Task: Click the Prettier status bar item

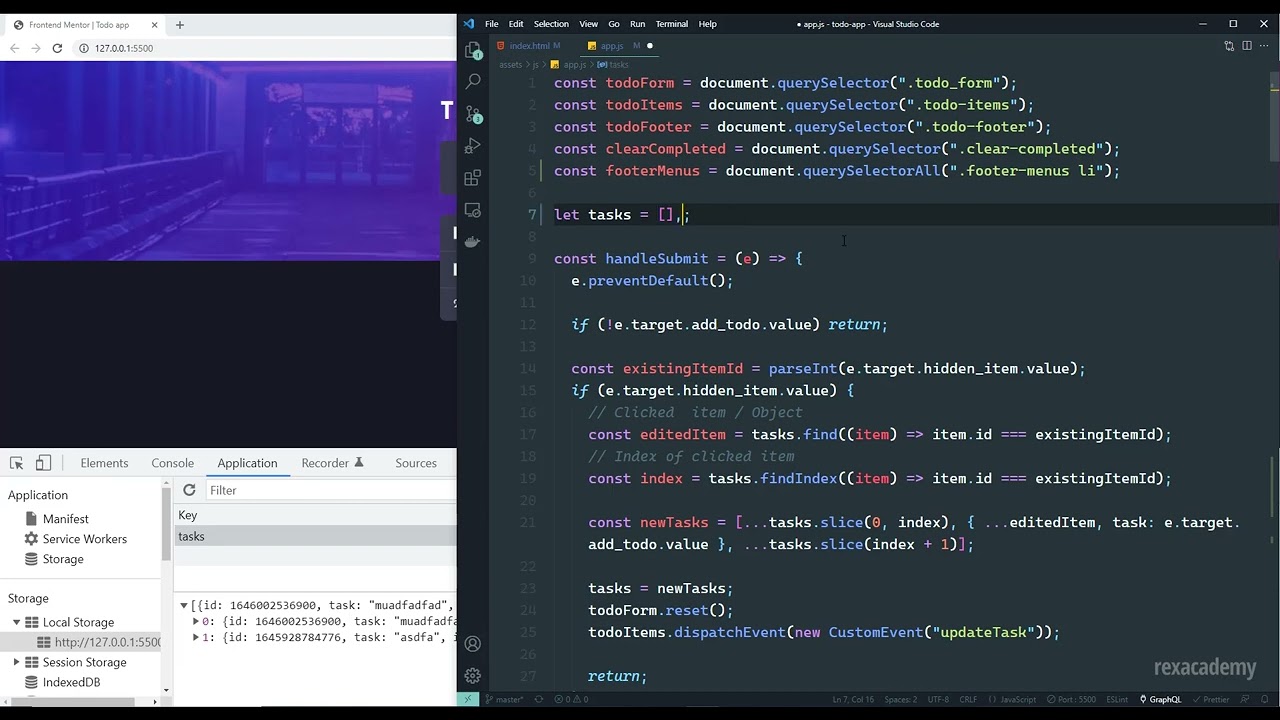Action: pyautogui.click(x=1210, y=700)
